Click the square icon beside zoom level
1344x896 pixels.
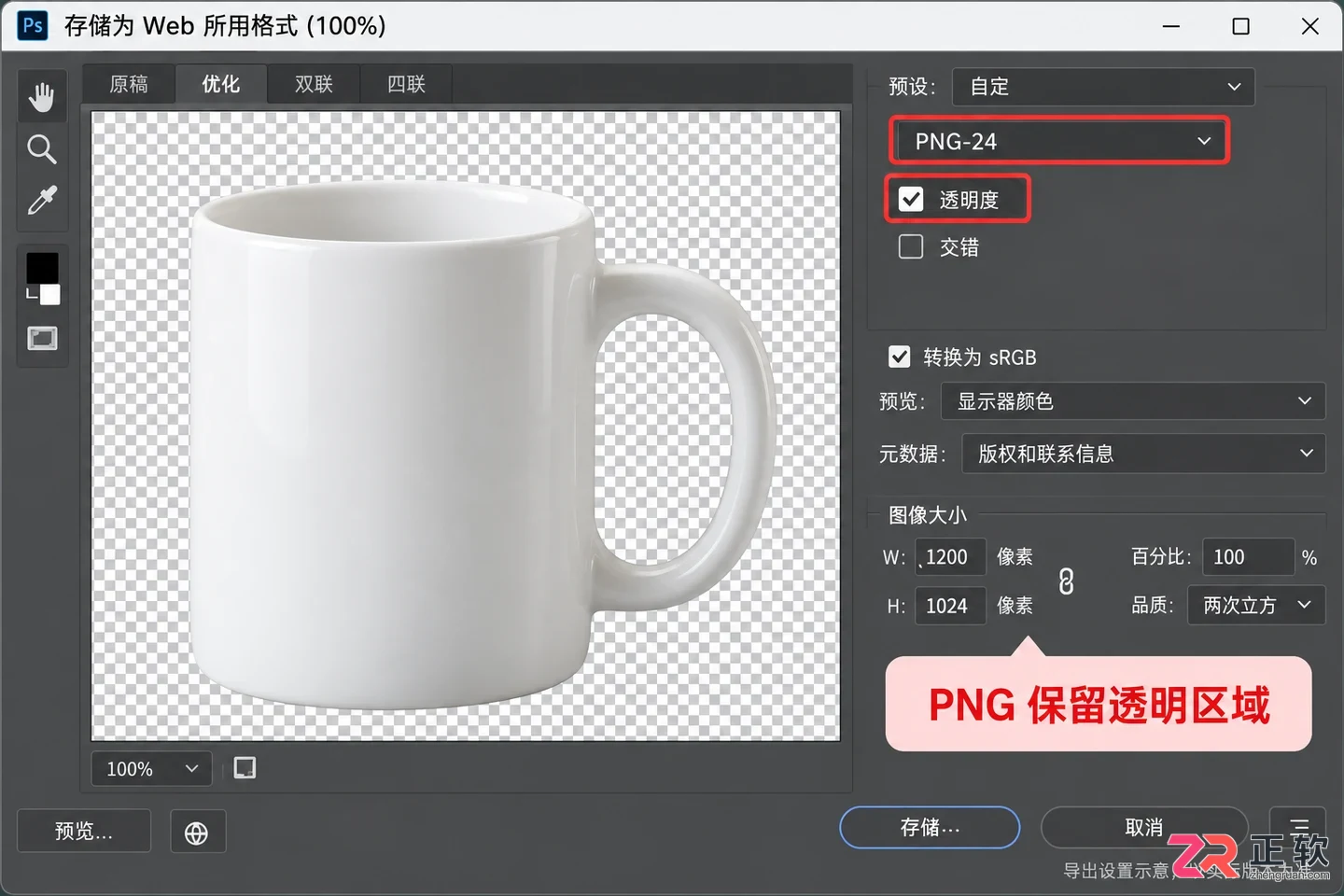245,768
